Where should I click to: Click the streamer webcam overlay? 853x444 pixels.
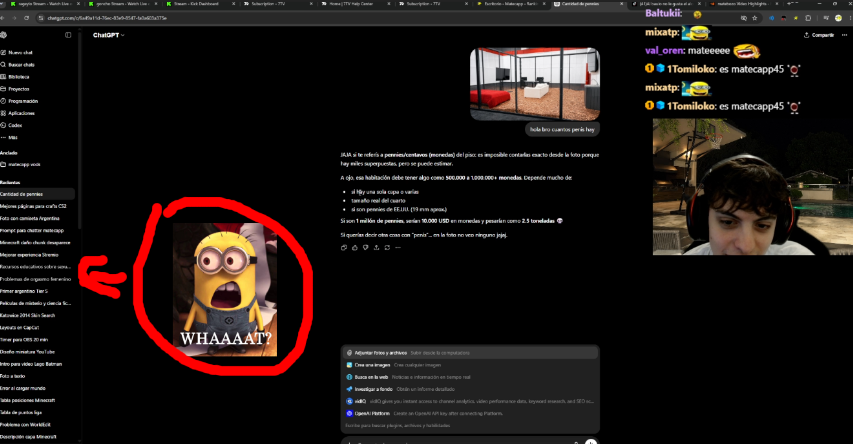click(753, 187)
